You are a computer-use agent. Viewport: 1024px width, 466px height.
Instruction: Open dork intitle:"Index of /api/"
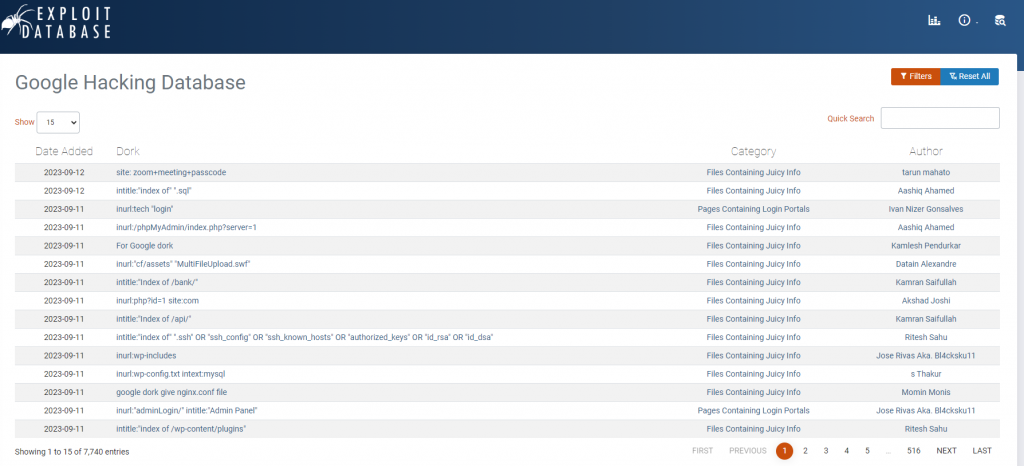(153, 318)
